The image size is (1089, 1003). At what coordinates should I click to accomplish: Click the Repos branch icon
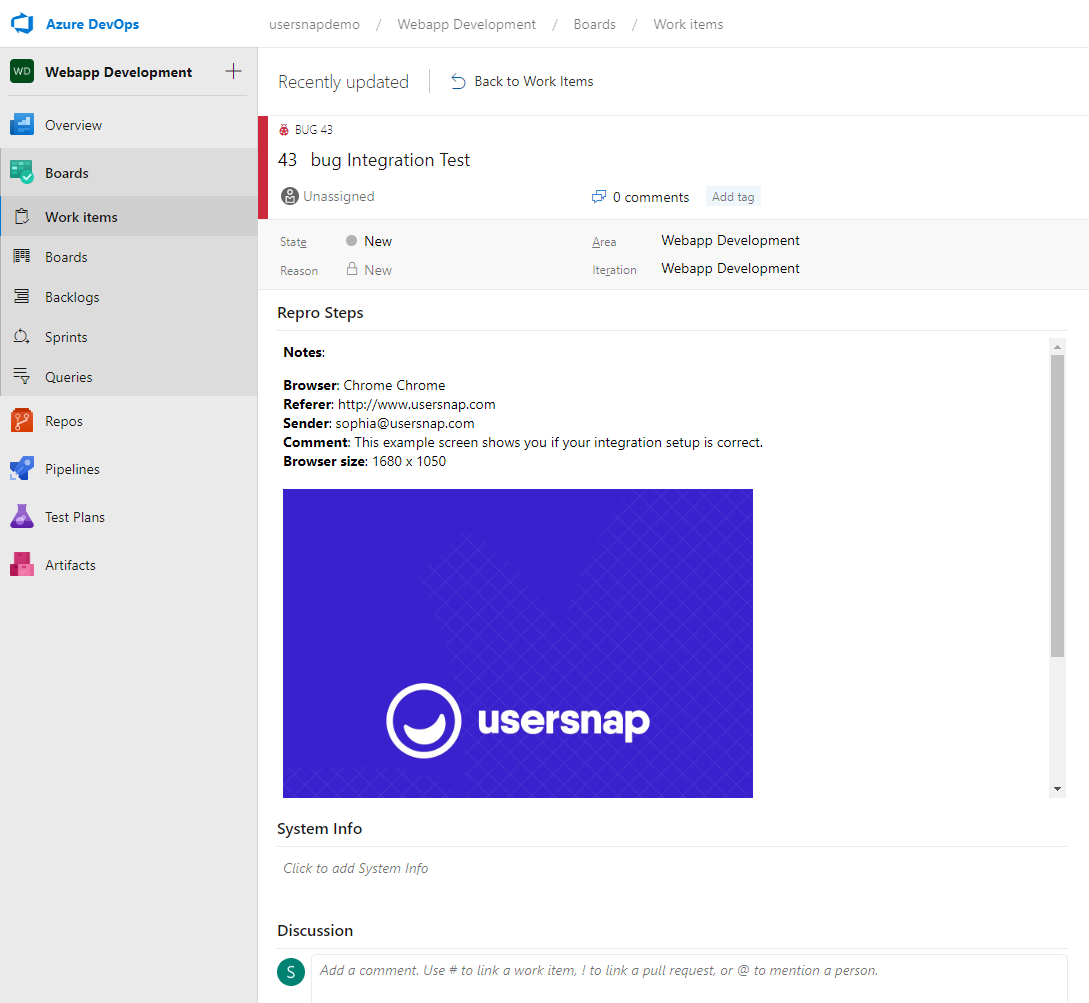22,421
